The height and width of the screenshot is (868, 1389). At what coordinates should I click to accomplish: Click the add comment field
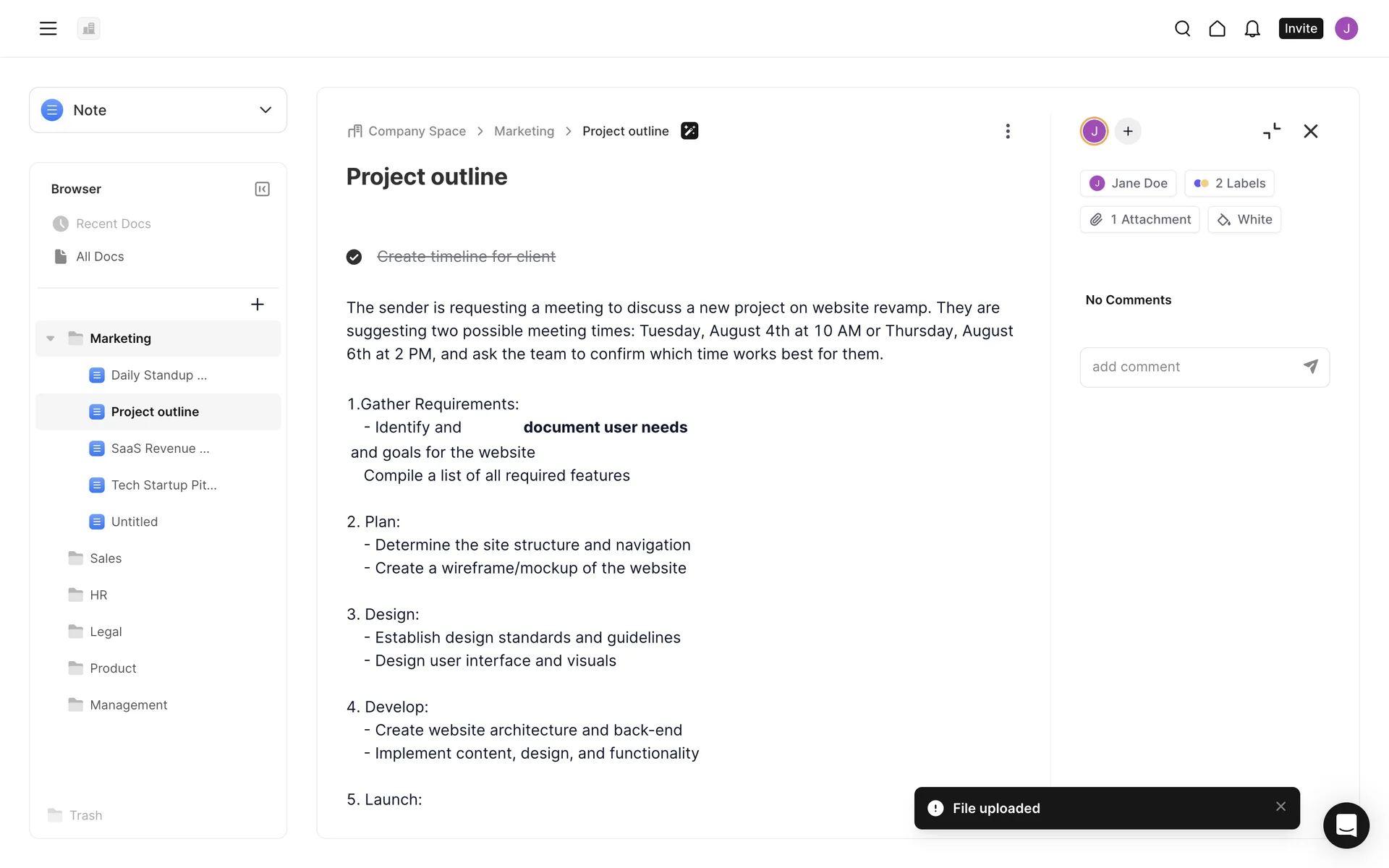pos(1190,367)
